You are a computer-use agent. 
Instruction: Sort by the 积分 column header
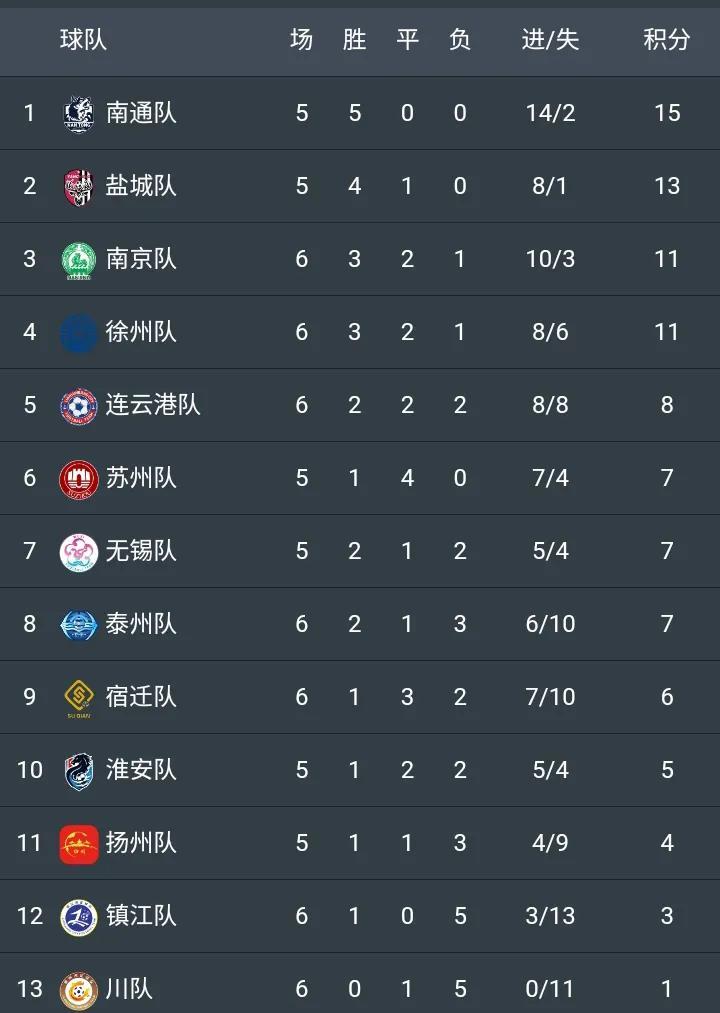click(666, 39)
